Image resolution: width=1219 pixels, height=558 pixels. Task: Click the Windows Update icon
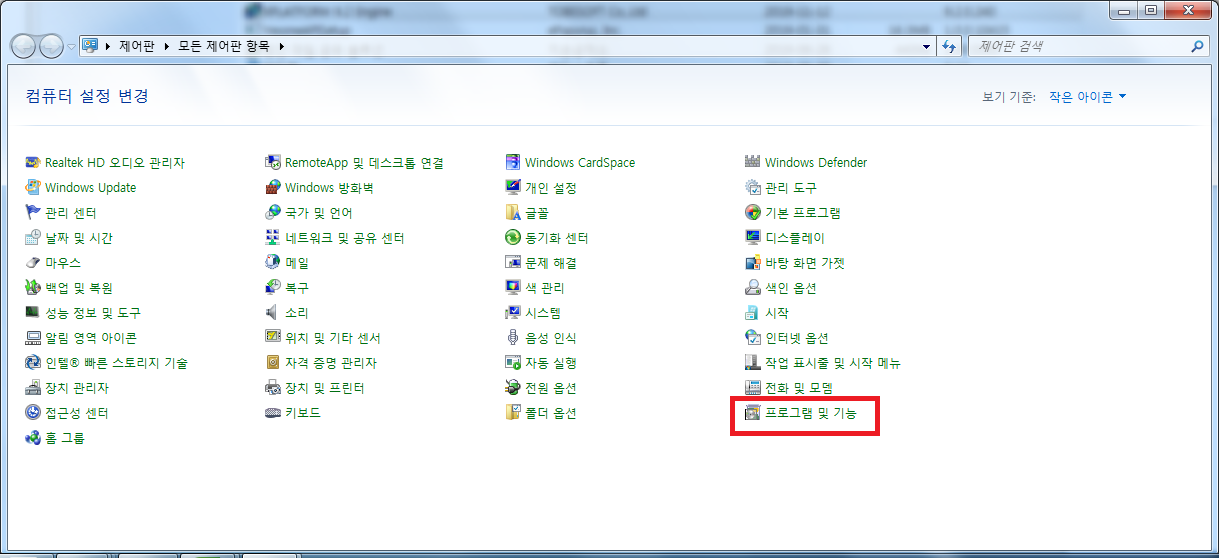pos(33,187)
